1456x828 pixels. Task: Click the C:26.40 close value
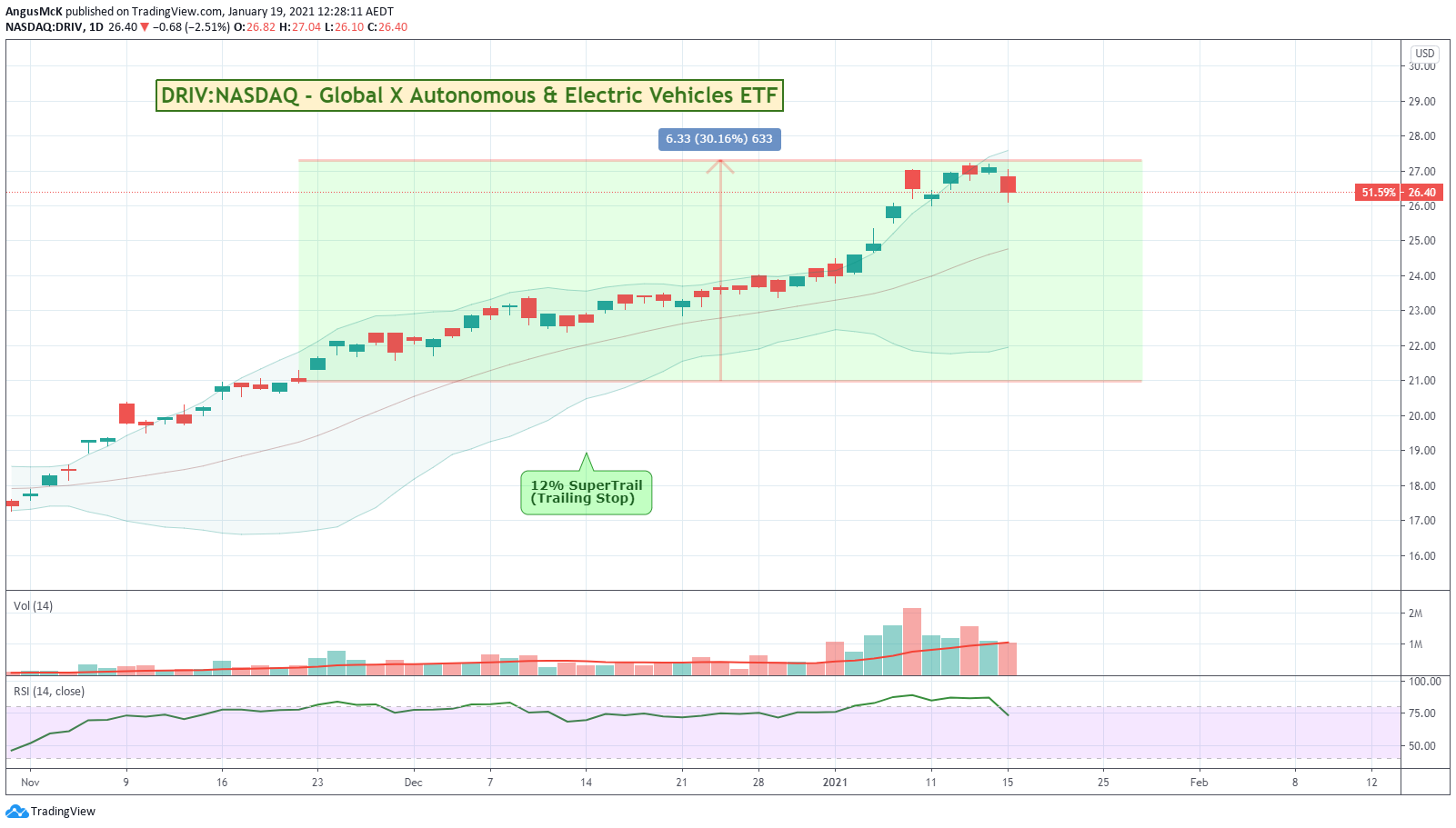click(x=387, y=27)
